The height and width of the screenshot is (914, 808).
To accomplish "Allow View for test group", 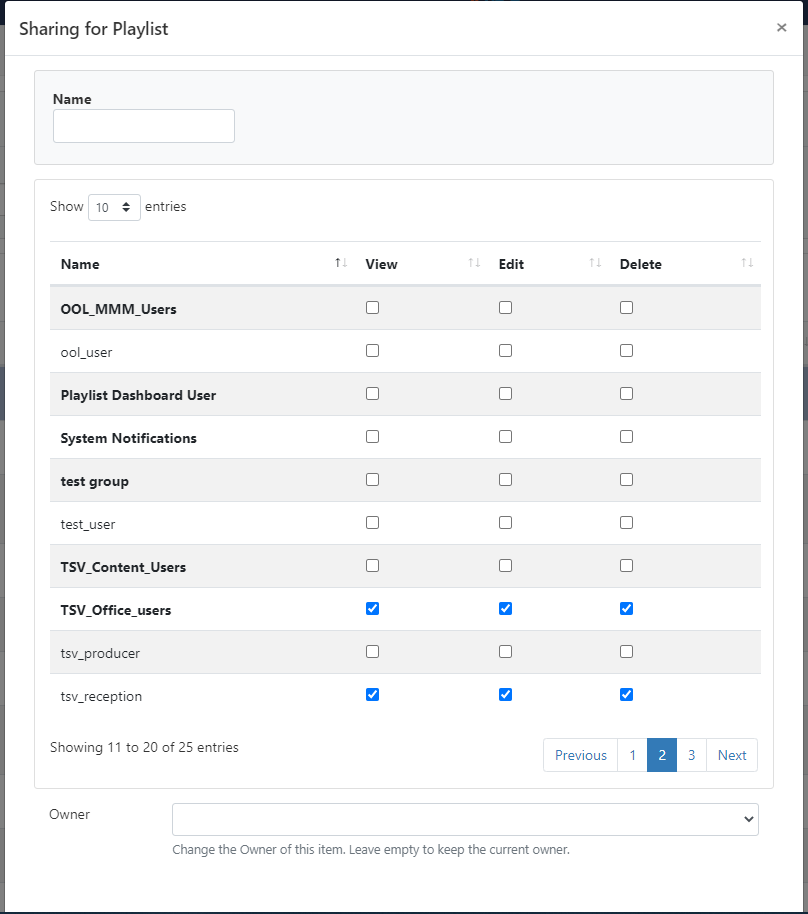I will tap(373, 480).
